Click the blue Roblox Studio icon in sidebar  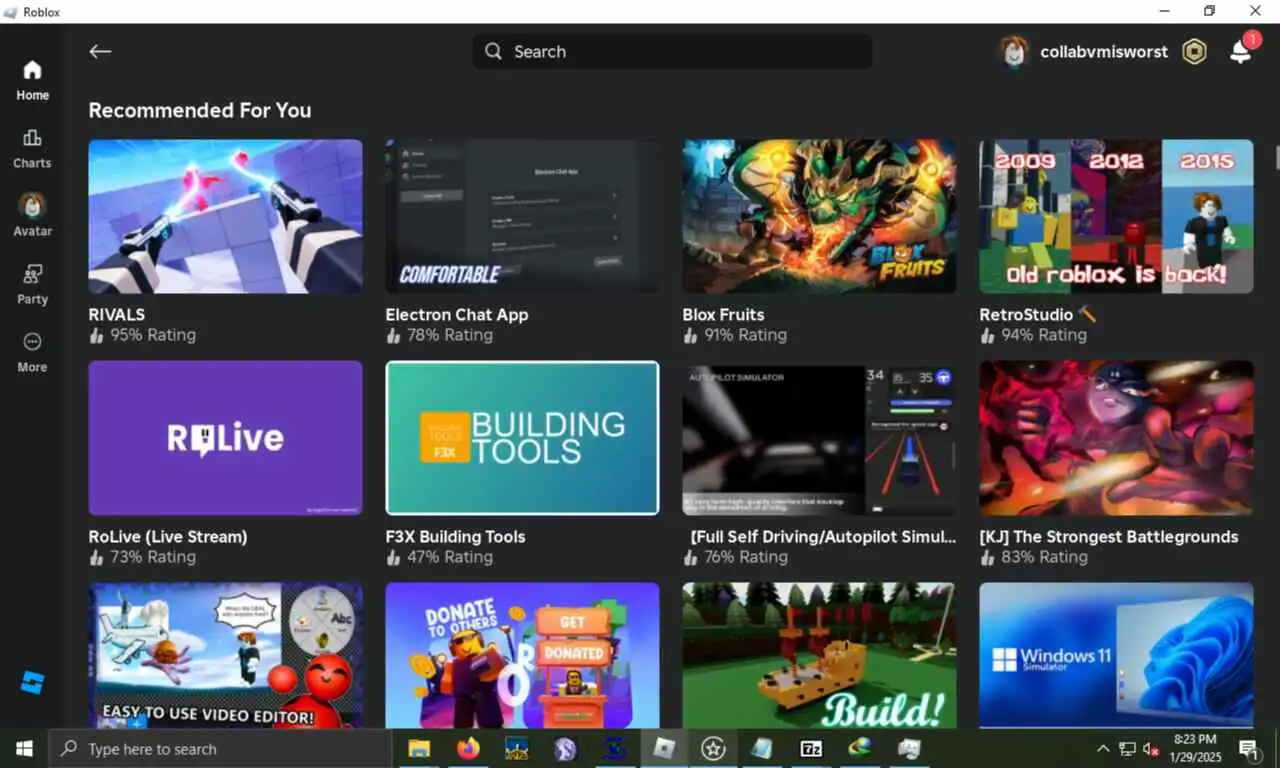pos(32,683)
